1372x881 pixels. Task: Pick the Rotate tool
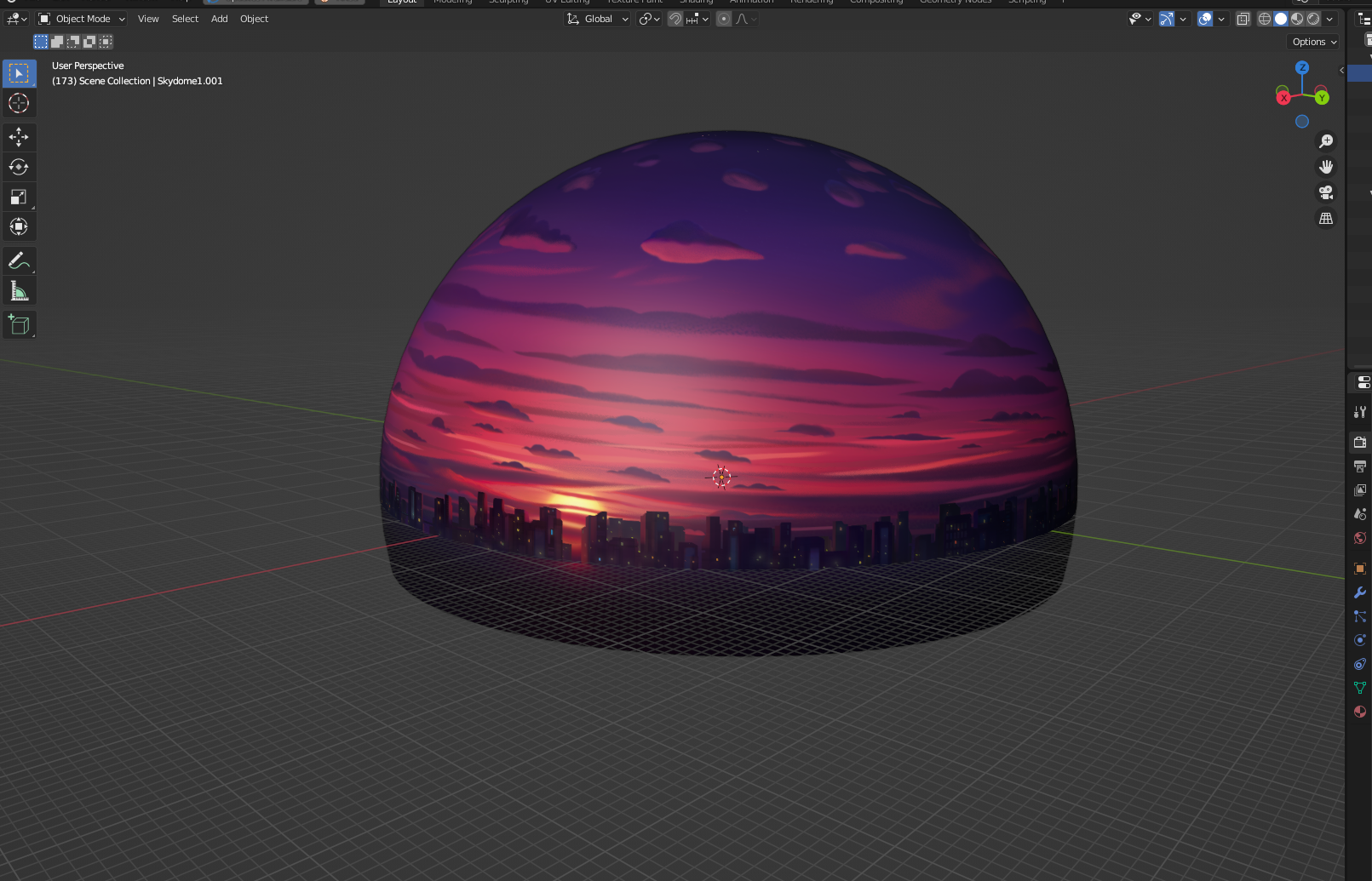point(19,167)
